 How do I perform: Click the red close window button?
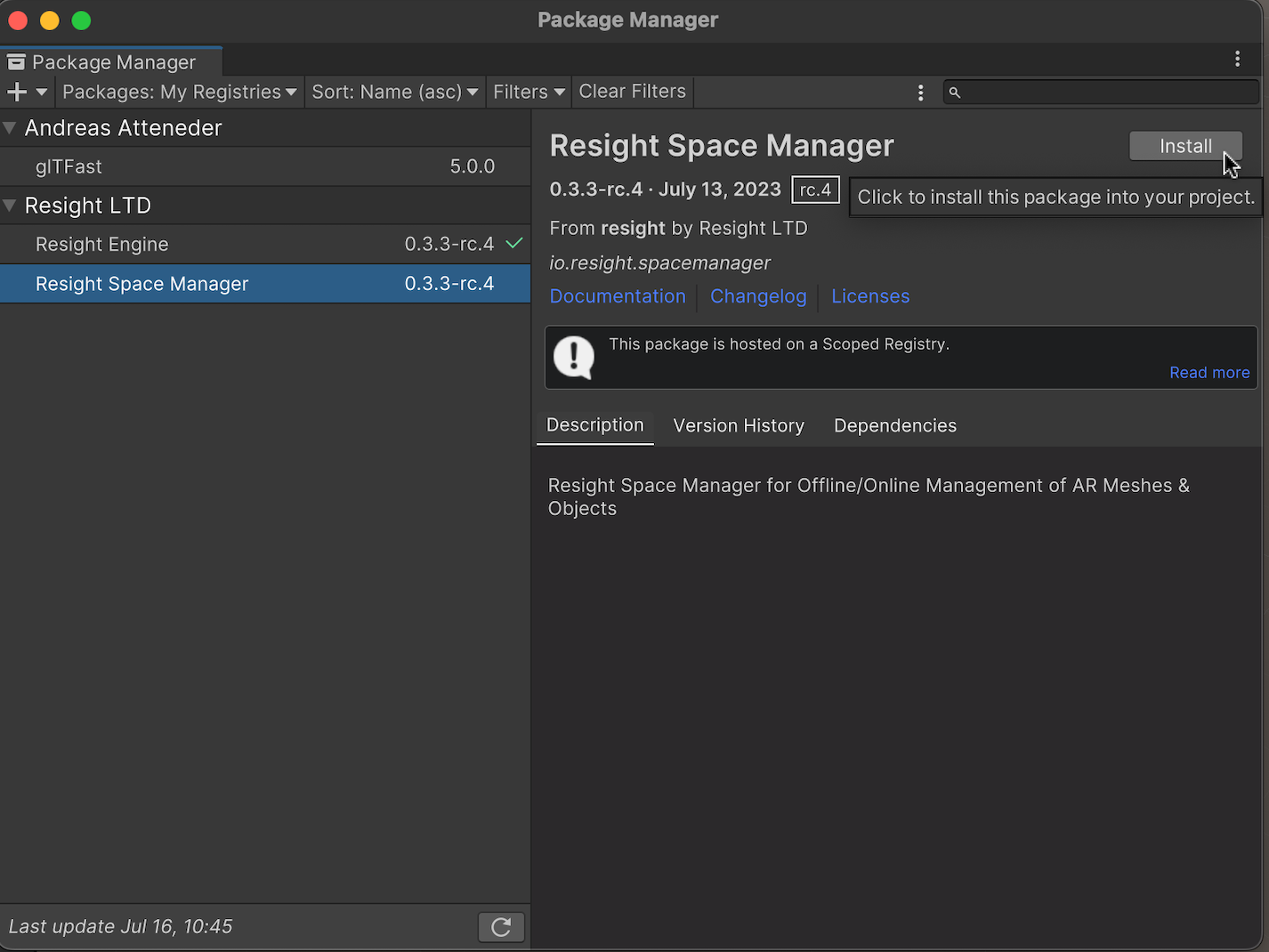tap(18, 20)
